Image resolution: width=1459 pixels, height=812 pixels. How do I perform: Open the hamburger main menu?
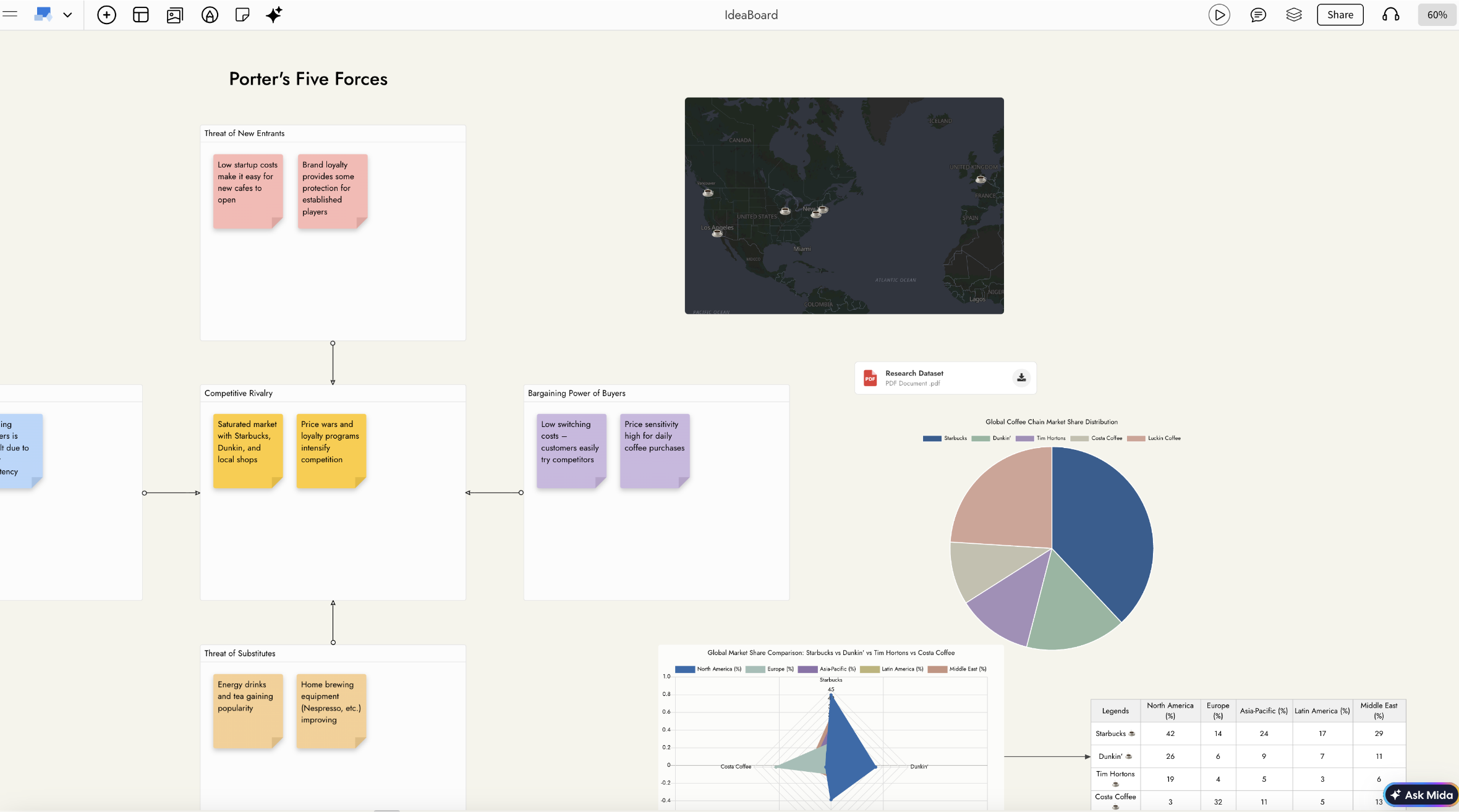coord(10,14)
